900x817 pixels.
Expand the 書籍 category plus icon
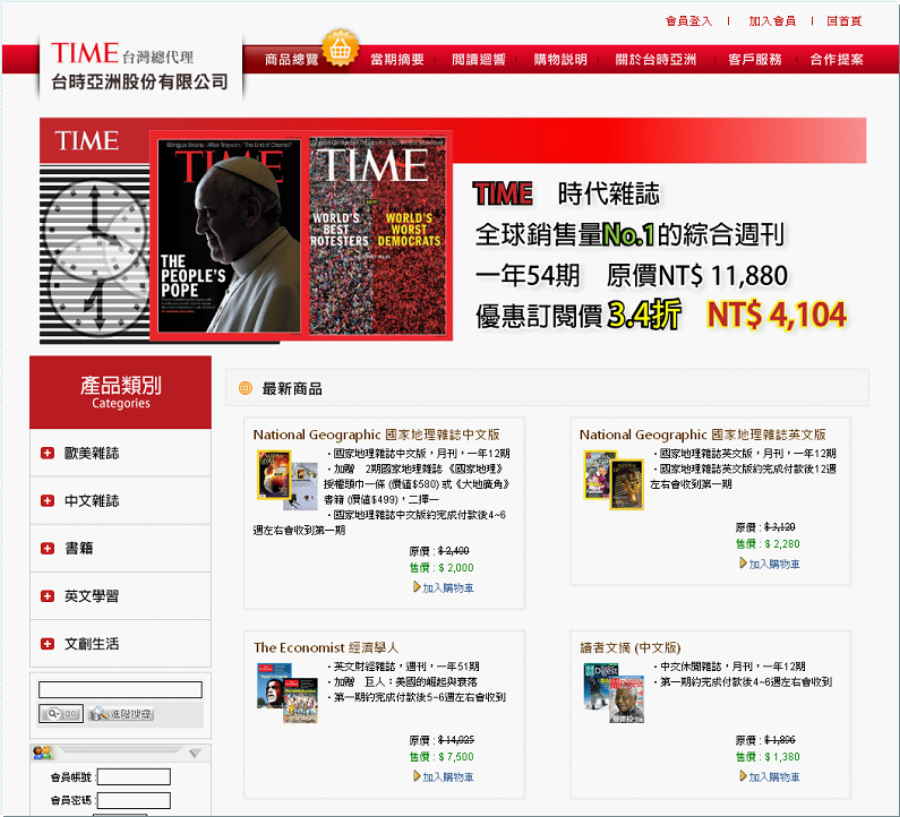pos(47,548)
